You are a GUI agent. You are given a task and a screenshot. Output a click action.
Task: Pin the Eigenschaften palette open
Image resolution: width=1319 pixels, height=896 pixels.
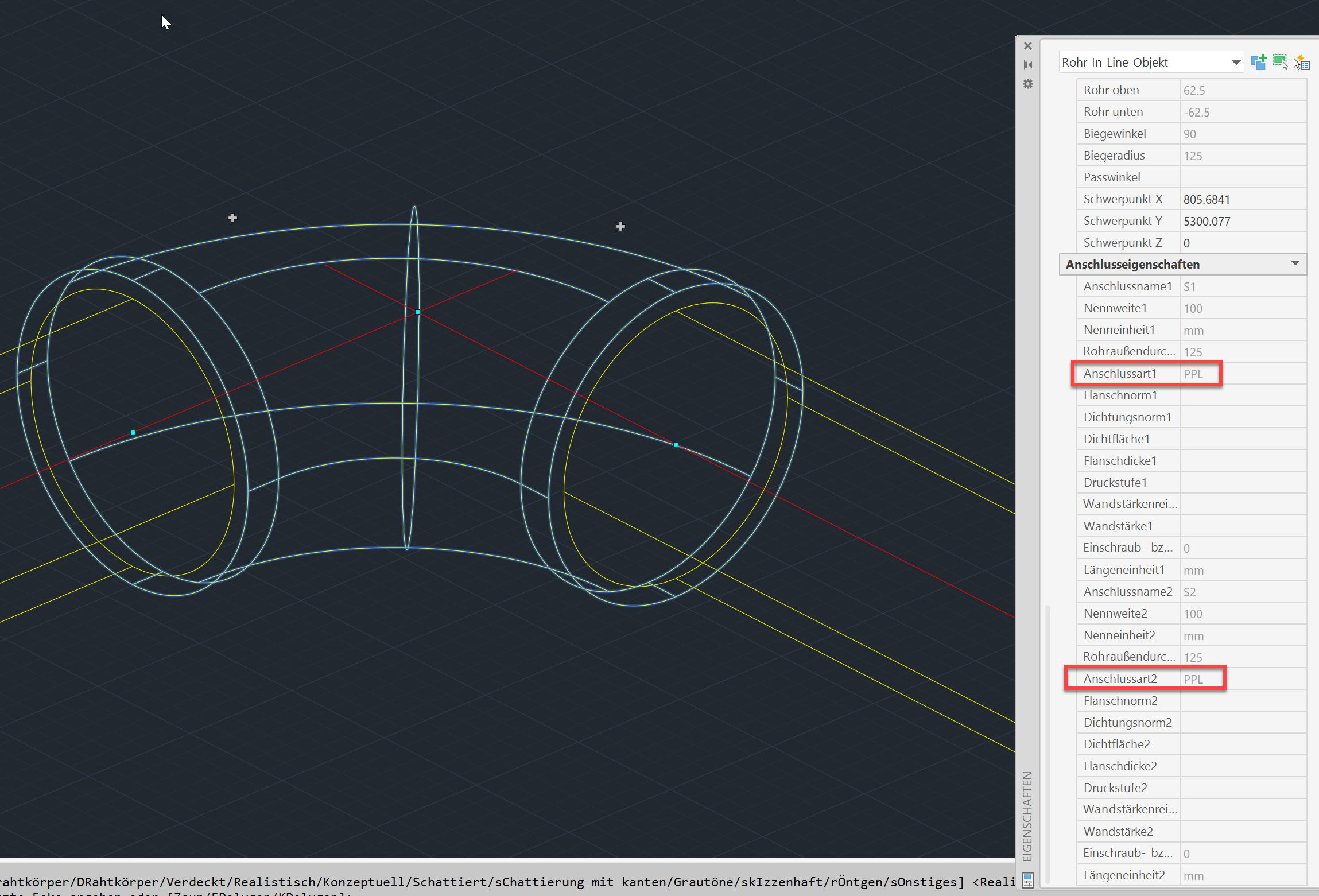[x=1028, y=64]
